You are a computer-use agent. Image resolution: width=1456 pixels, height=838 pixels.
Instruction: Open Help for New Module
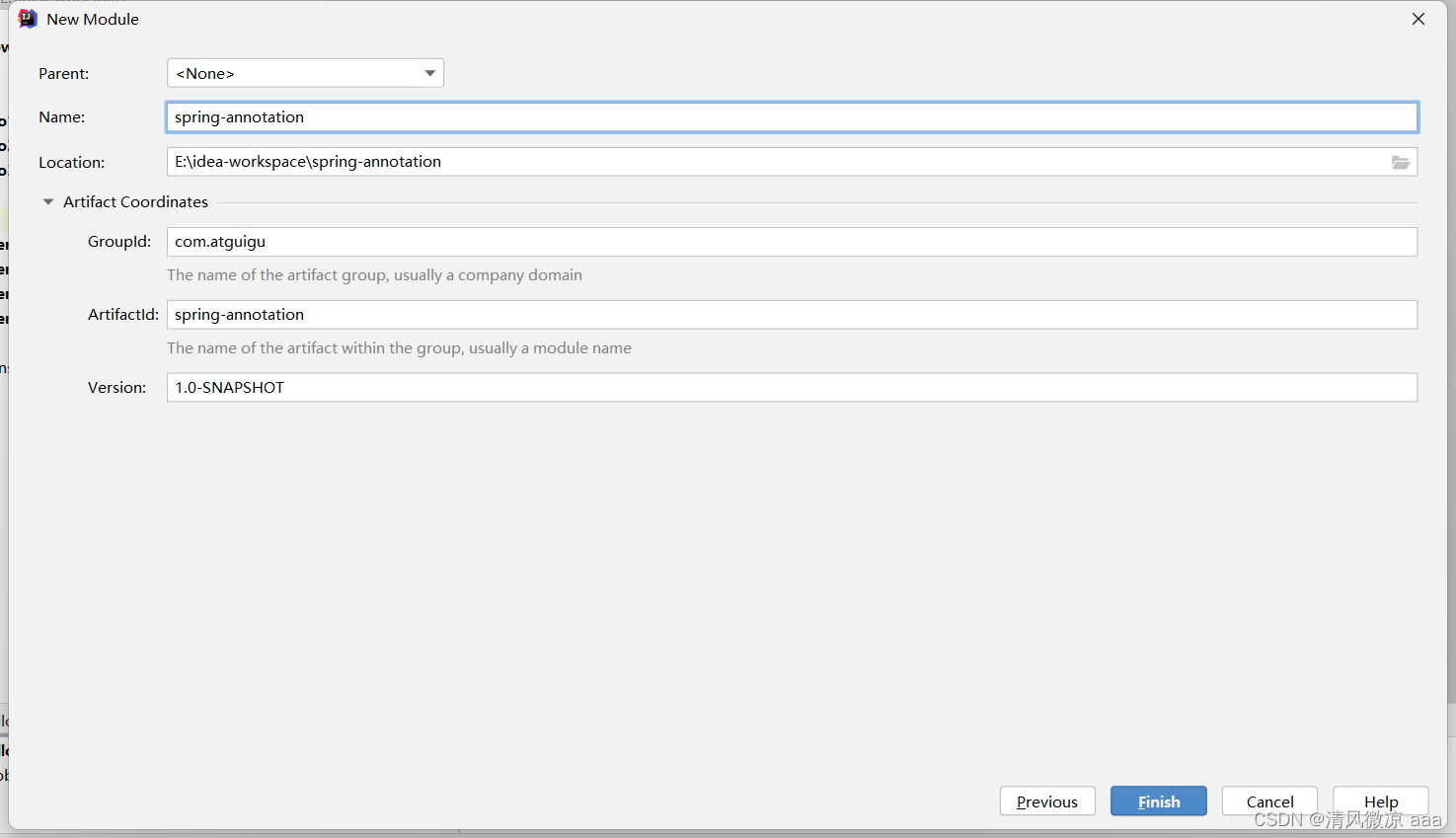click(1381, 801)
